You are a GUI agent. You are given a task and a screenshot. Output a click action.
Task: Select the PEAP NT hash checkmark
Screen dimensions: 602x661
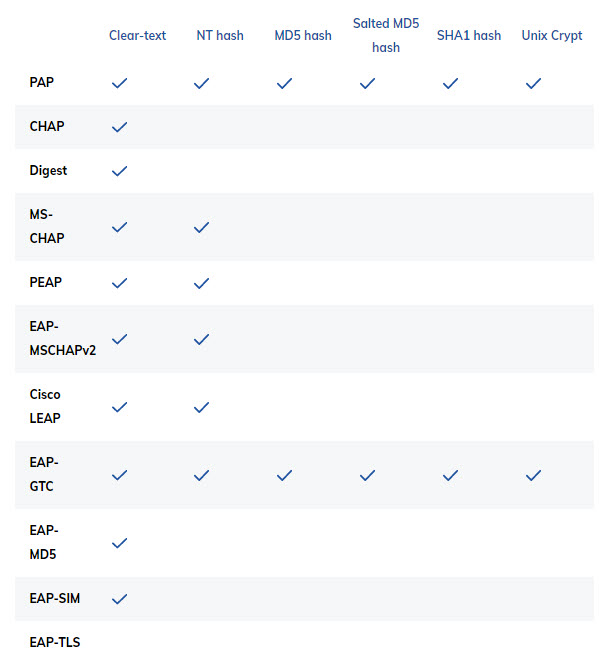(x=202, y=283)
